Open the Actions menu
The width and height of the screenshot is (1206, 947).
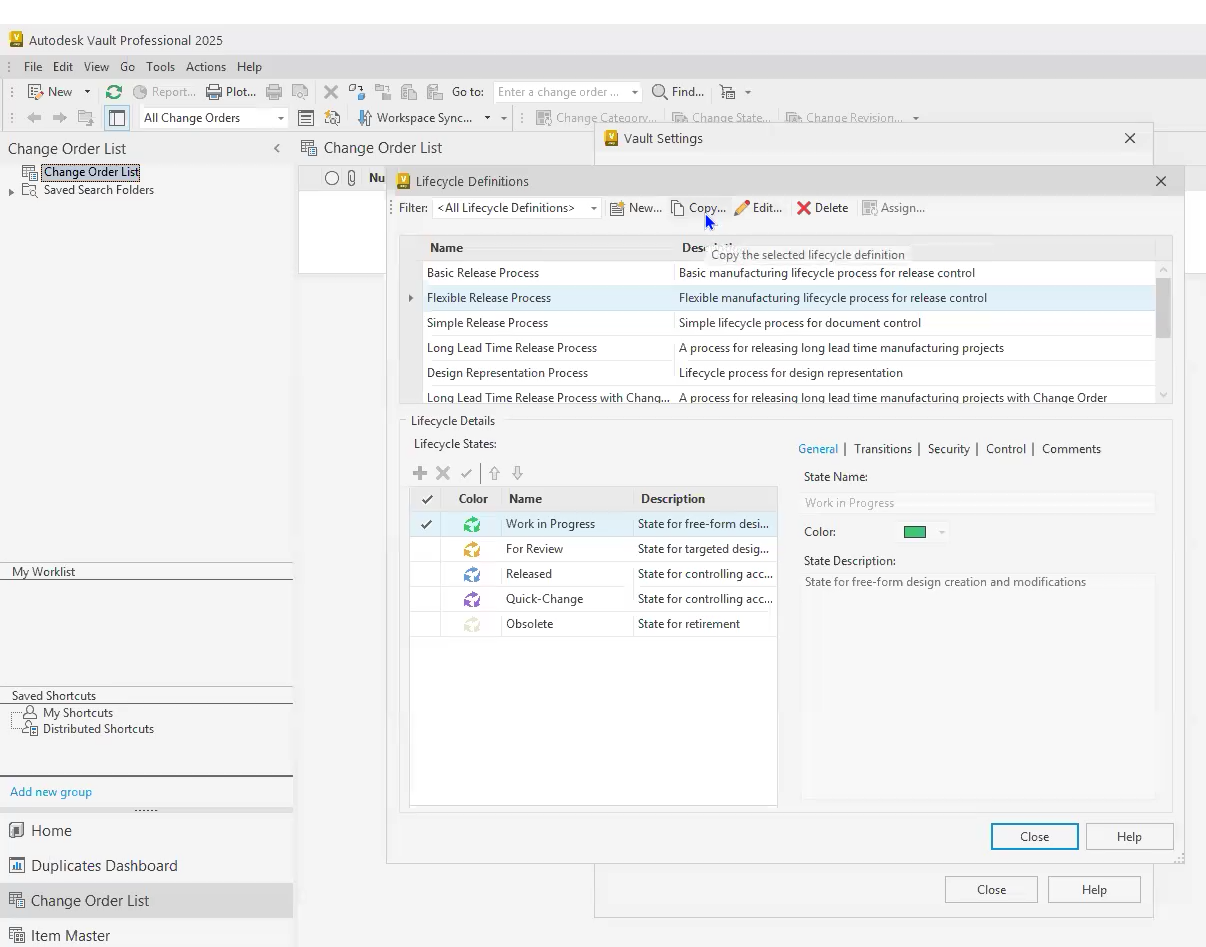(x=206, y=67)
